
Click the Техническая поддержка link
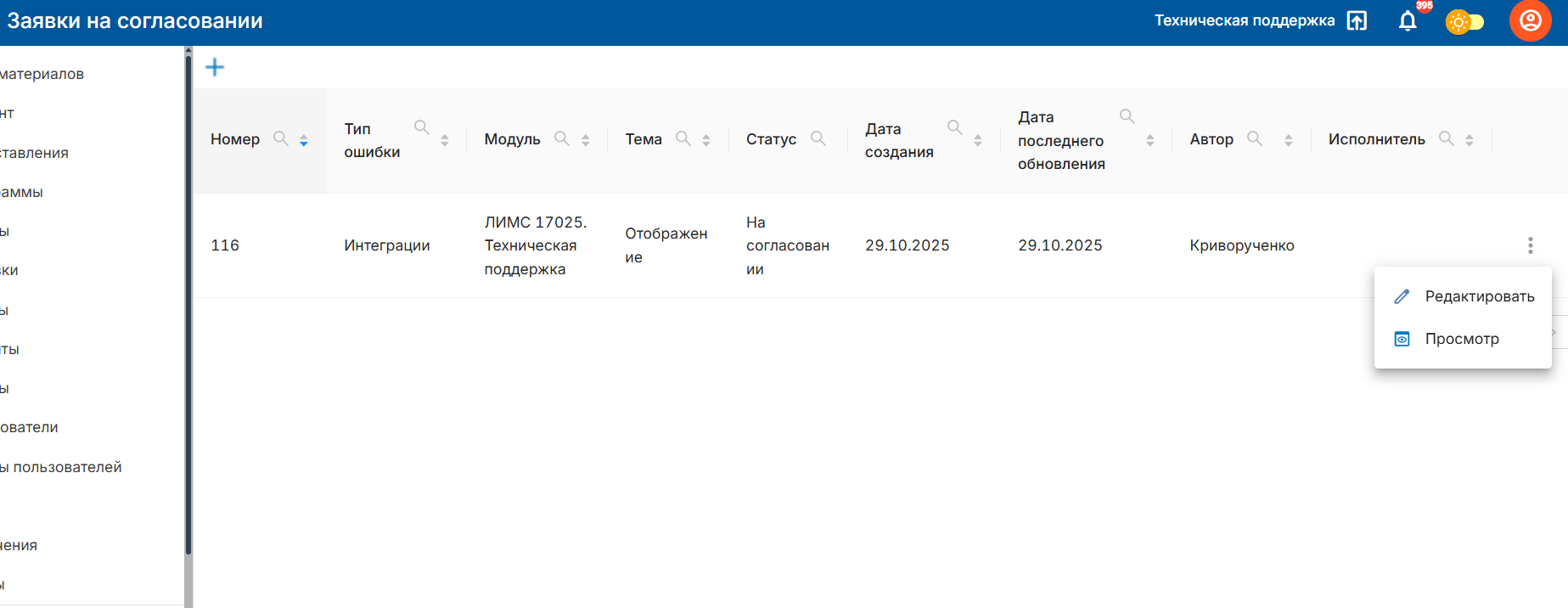1244,20
